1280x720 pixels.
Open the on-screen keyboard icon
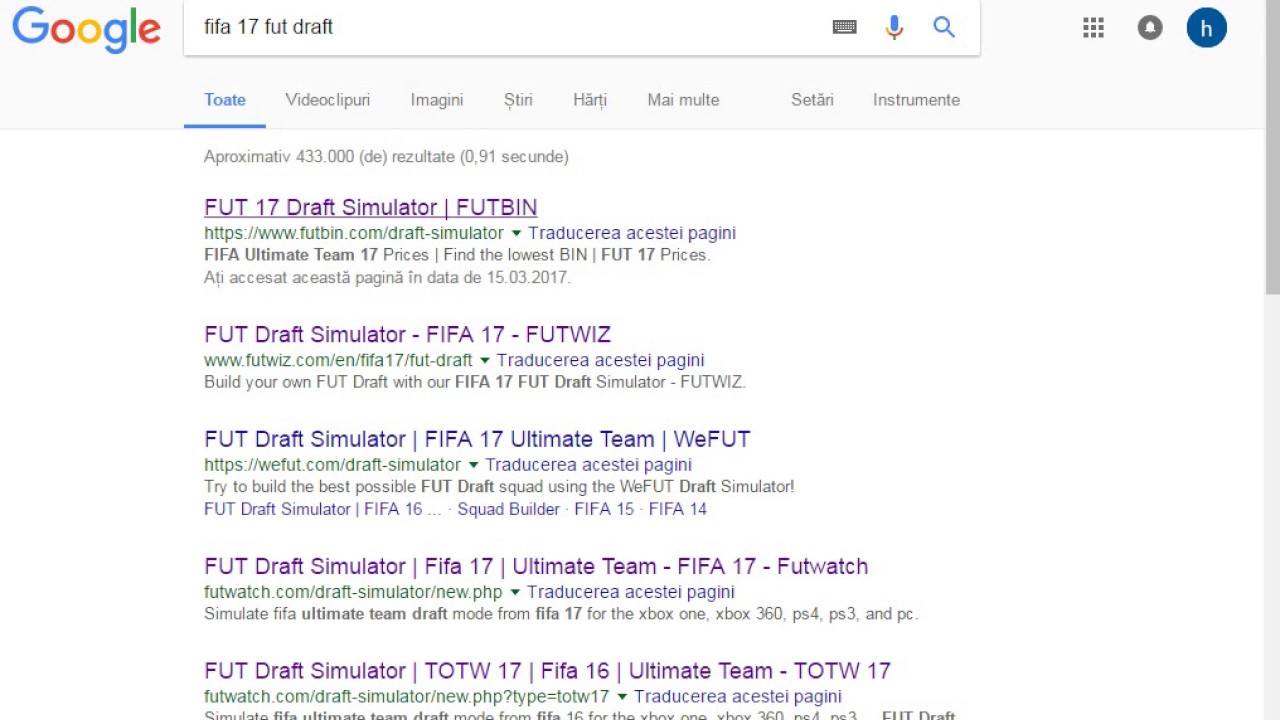click(x=845, y=27)
